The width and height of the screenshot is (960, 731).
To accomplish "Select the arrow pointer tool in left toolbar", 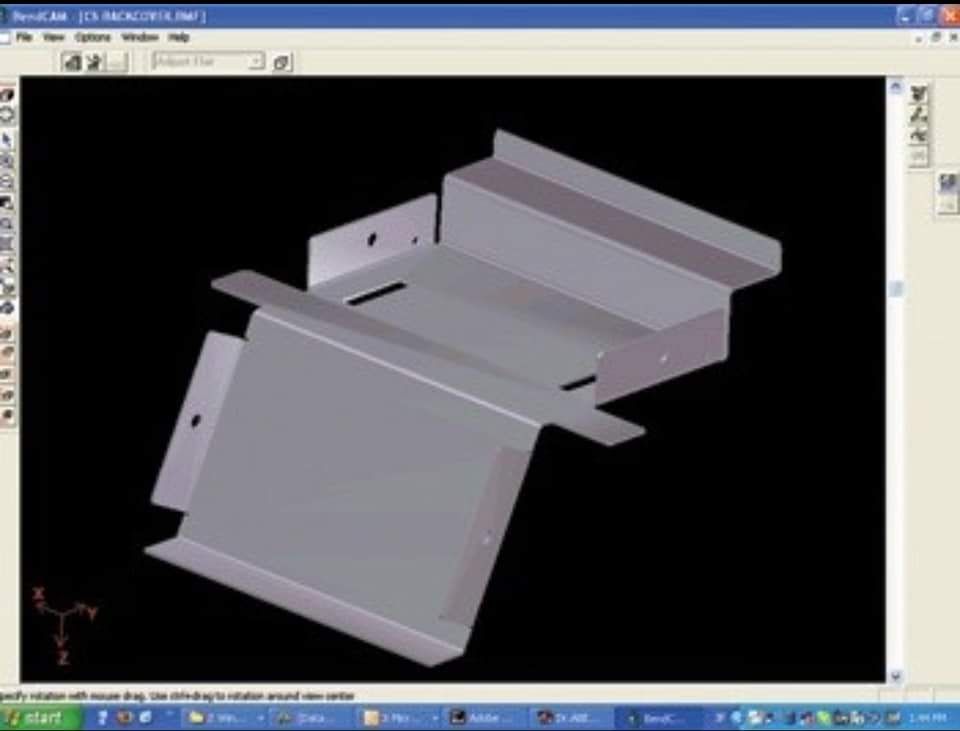I will tap(7, 140).
